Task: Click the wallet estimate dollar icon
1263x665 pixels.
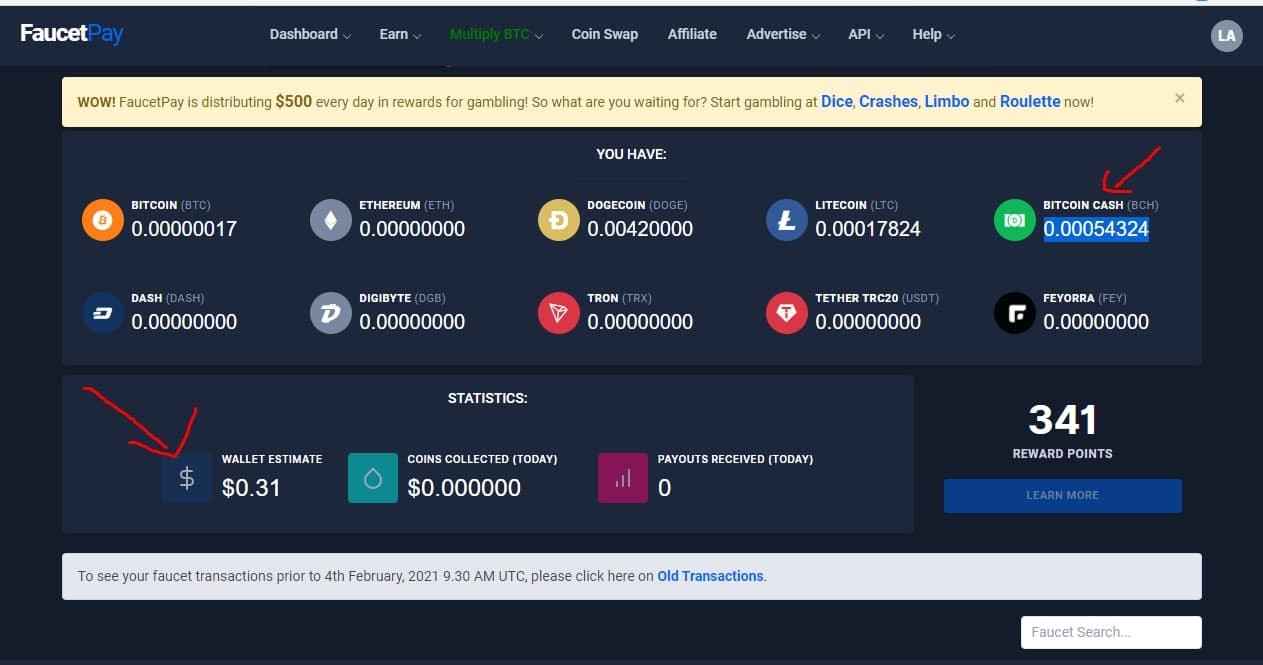Action: (x=187, y=478)
